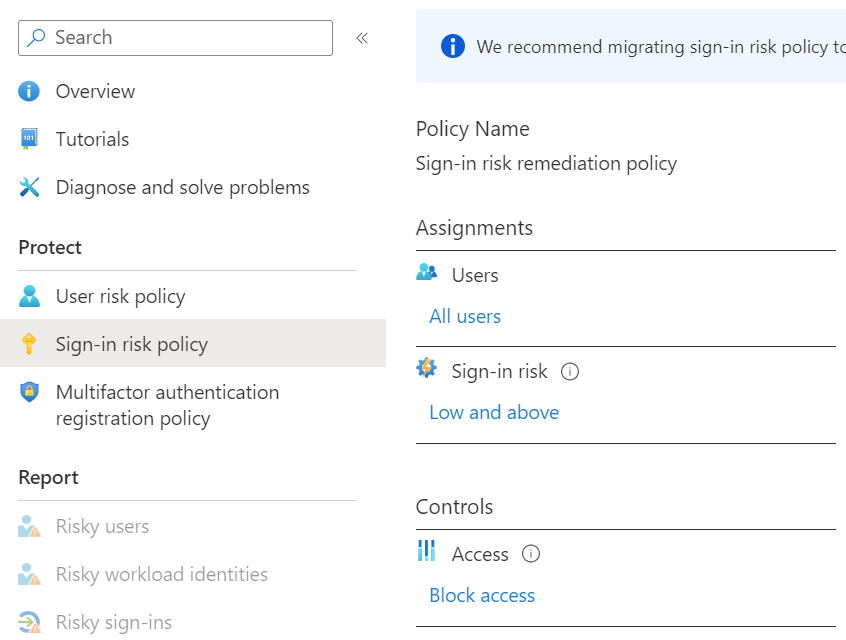Open Risky sign-ins report
This screenshot has width=846, height=640.
coord(113,622)
